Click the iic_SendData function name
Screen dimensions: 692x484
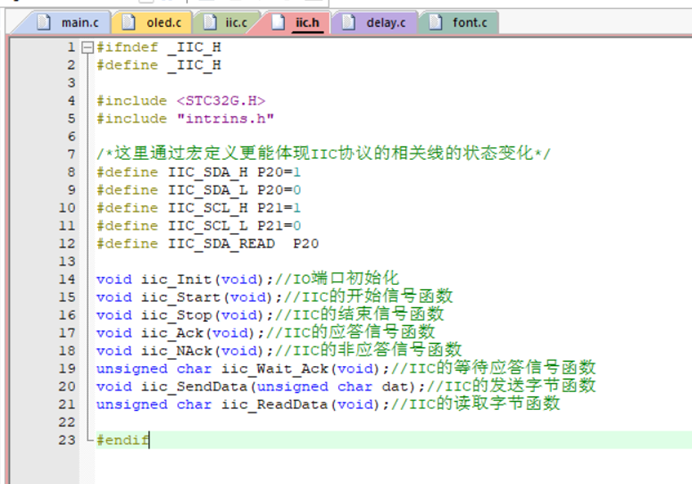[x=190, y=386]
